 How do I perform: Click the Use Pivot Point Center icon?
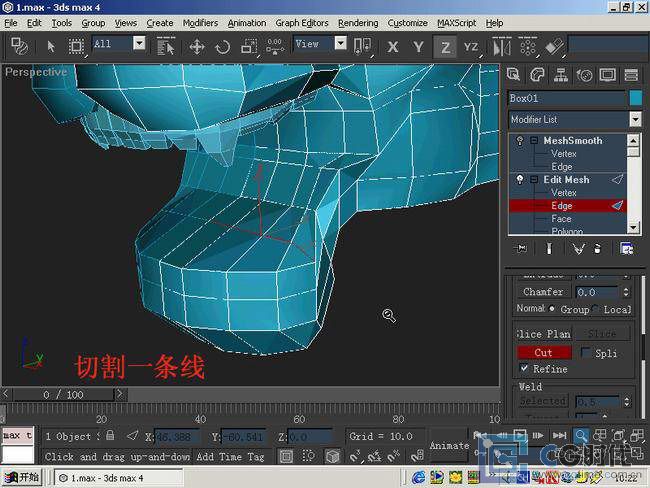362,46
